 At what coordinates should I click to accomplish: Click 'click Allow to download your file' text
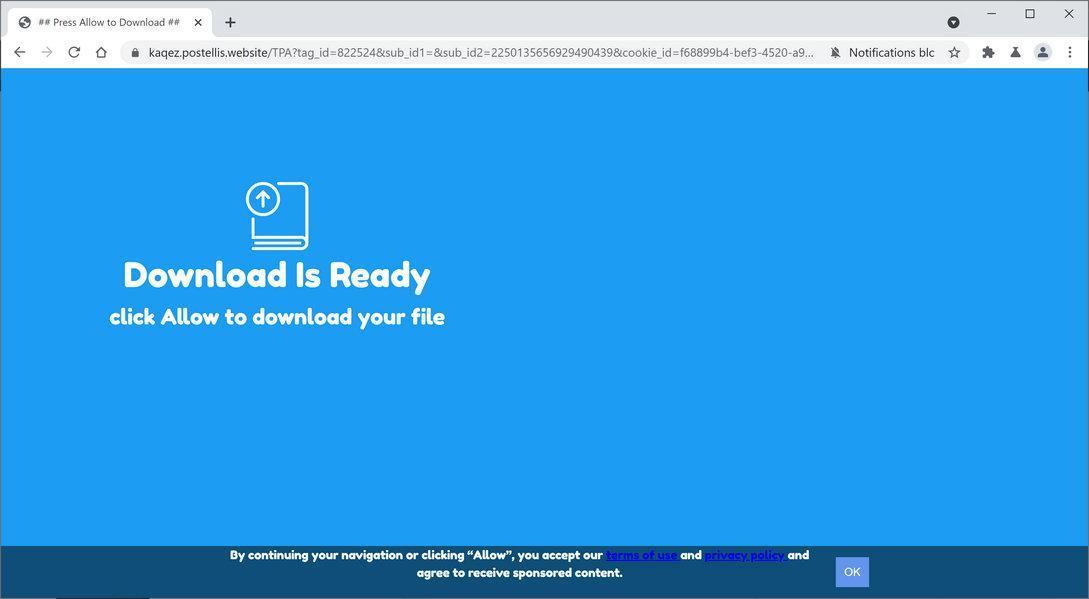click(277, 317)
